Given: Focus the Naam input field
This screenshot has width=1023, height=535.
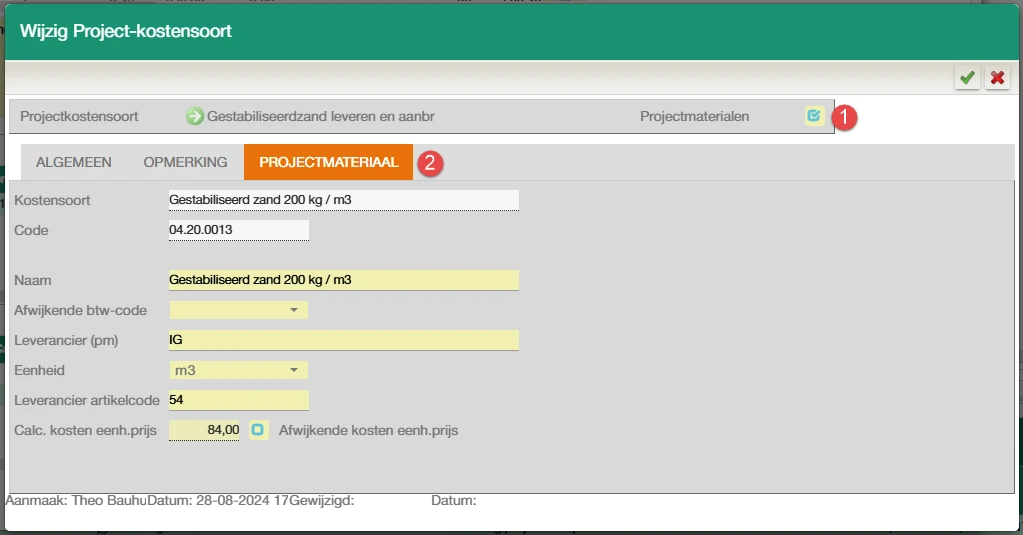Looking at the screenshot, I should [343, 280].
